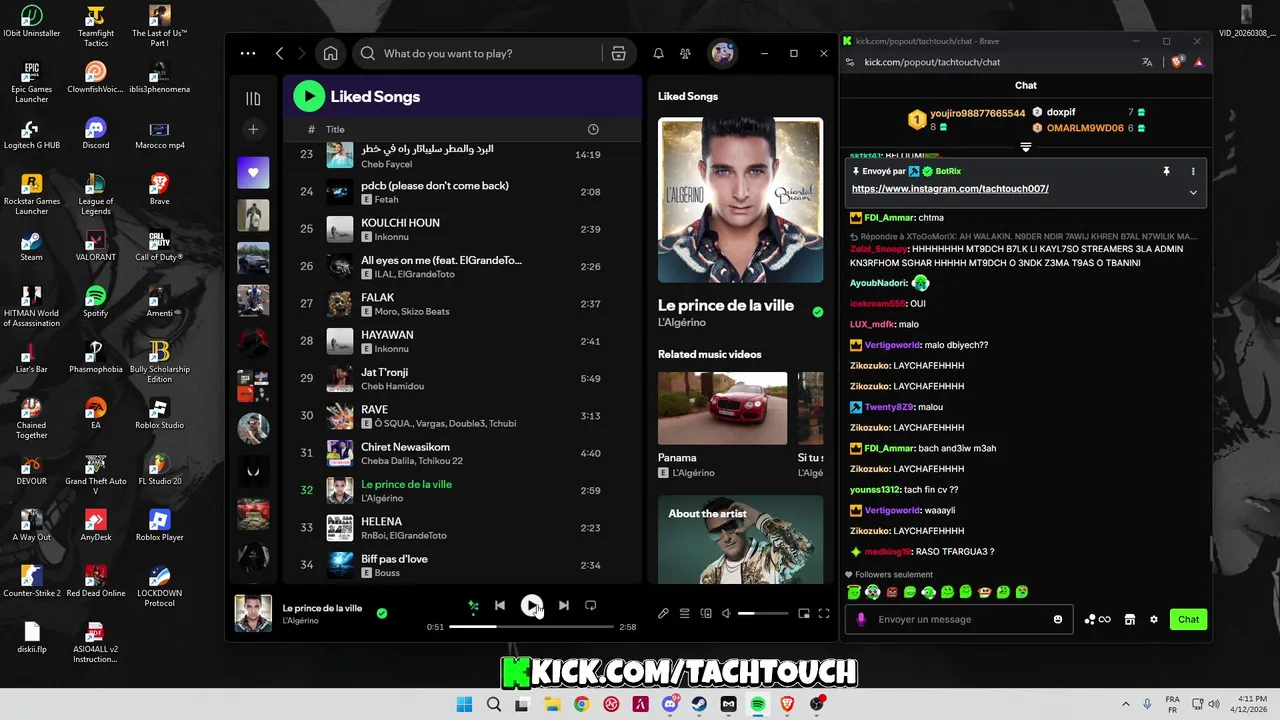Select the Liked Songs heart in the sidebar

click(x=253, y=172)
